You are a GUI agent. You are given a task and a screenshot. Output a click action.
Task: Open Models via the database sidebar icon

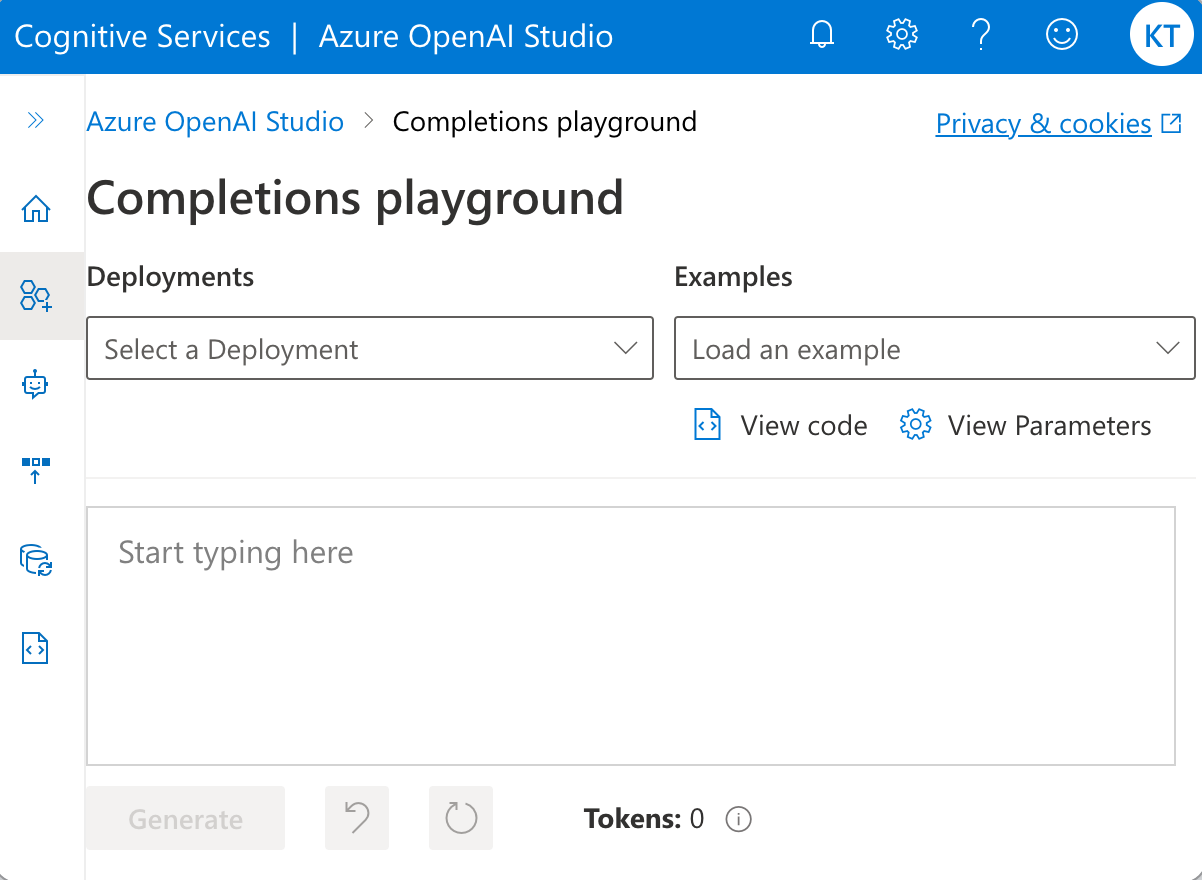click(36, 562)
